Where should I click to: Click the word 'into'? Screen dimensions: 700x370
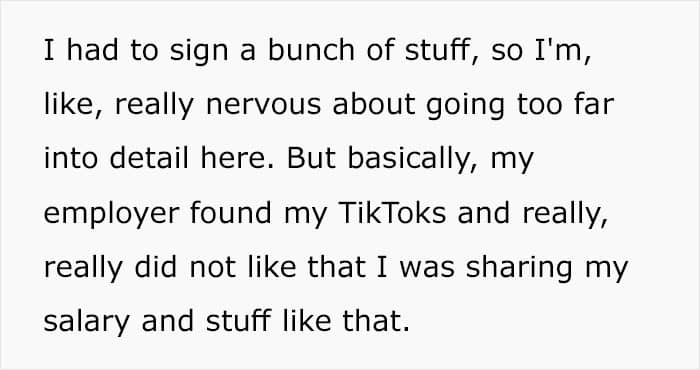pyautogui.click(x=71, y=158)
